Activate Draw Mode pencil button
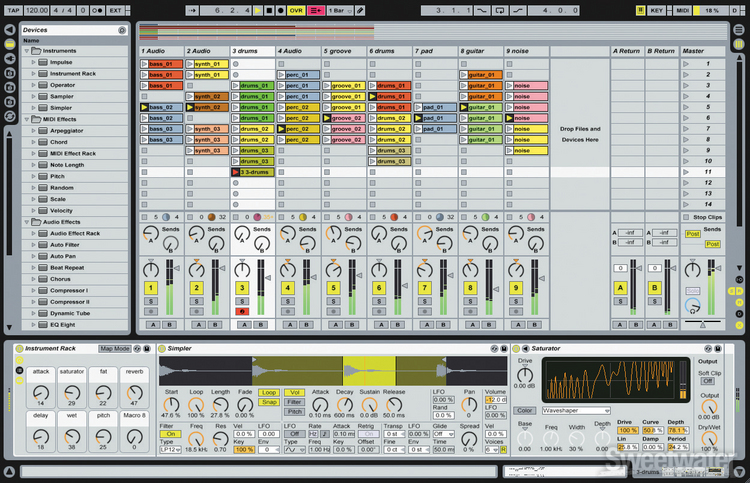Screen dimensions: 750x483 [x=360, y=10]
